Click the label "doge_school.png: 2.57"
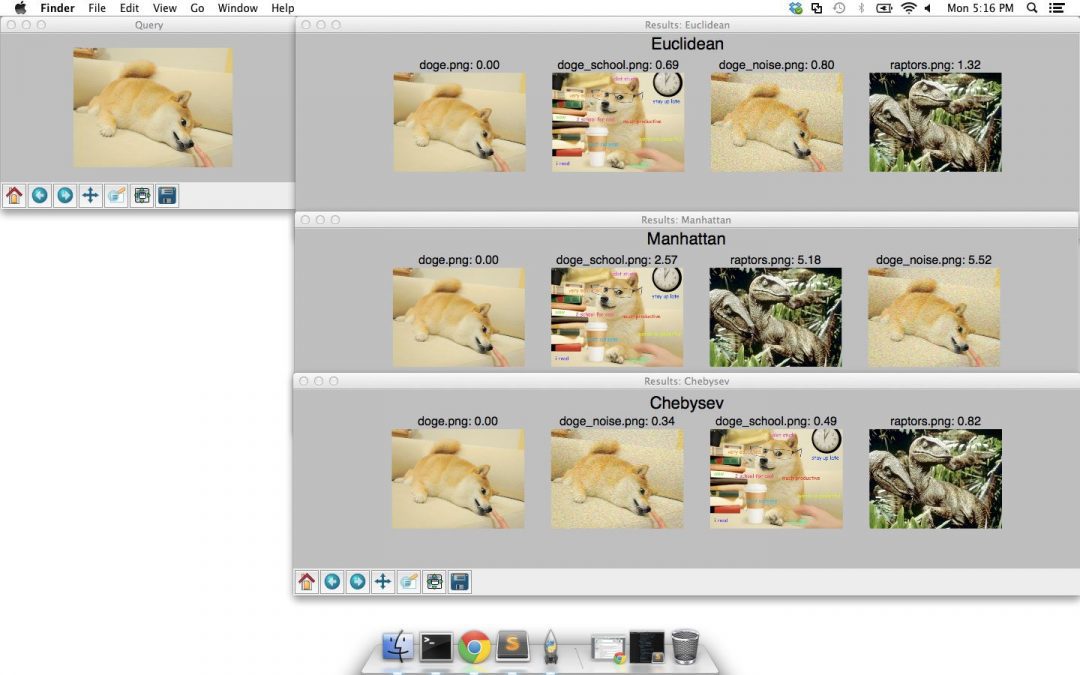1080x675 pixels. click(617, 260)
